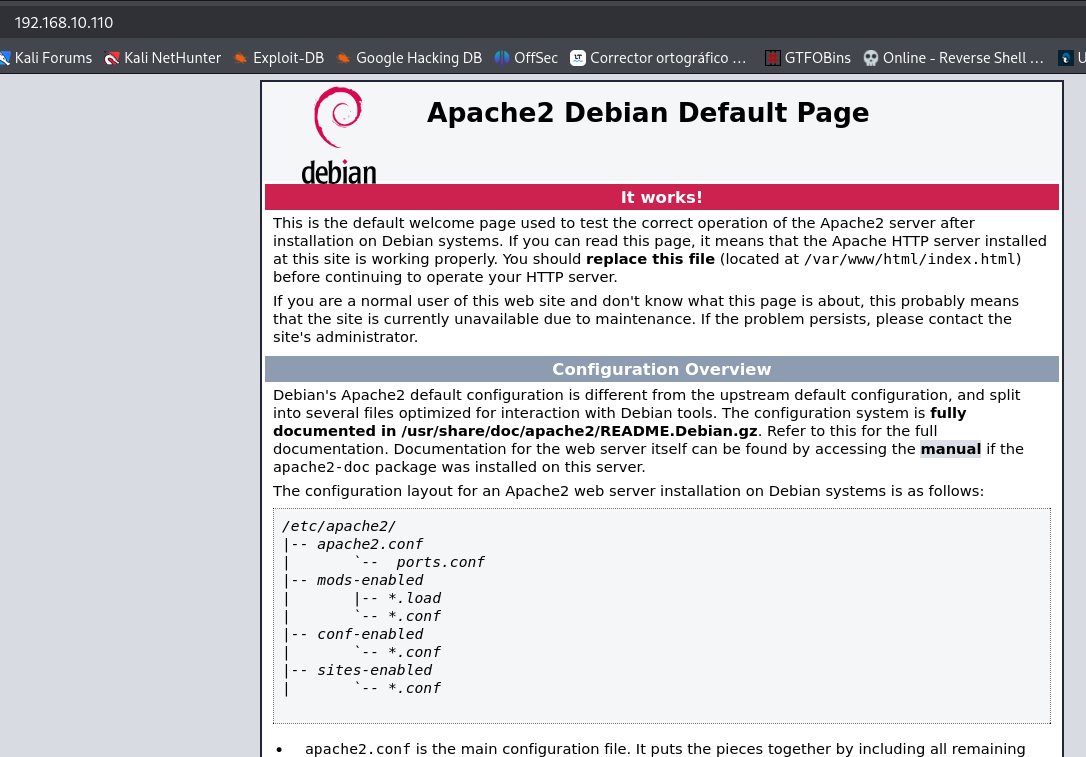Click 'mods-enabled' in the directory tree
This screenshot has height=757, width=1086.
(x=370, y=580)
